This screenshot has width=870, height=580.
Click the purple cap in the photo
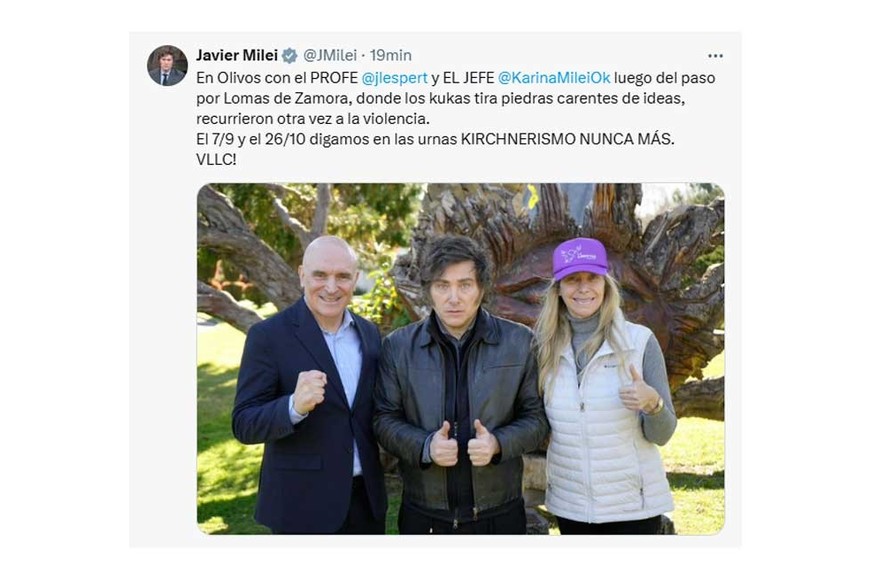coord(580,259)
